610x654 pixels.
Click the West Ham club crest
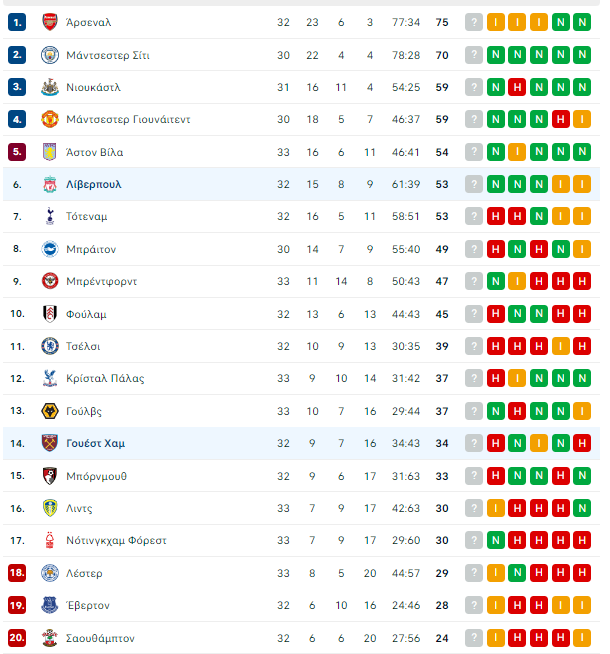[50, 443]
